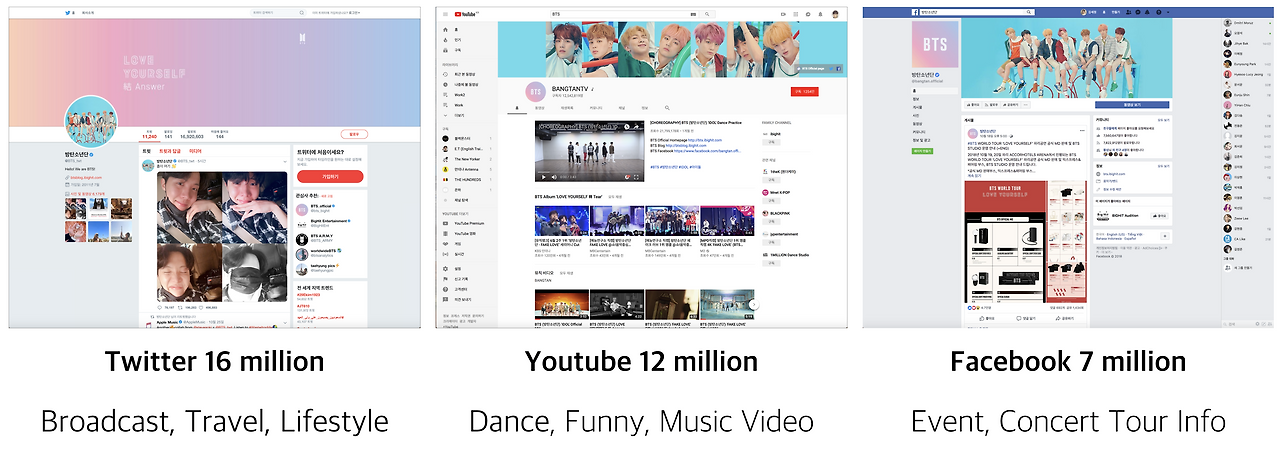The width and height of the screenshot is (1280, 469).
Task: Open THE HUNDREDS subscription in YouTube sidebar
Action: [x=465, y=179]
